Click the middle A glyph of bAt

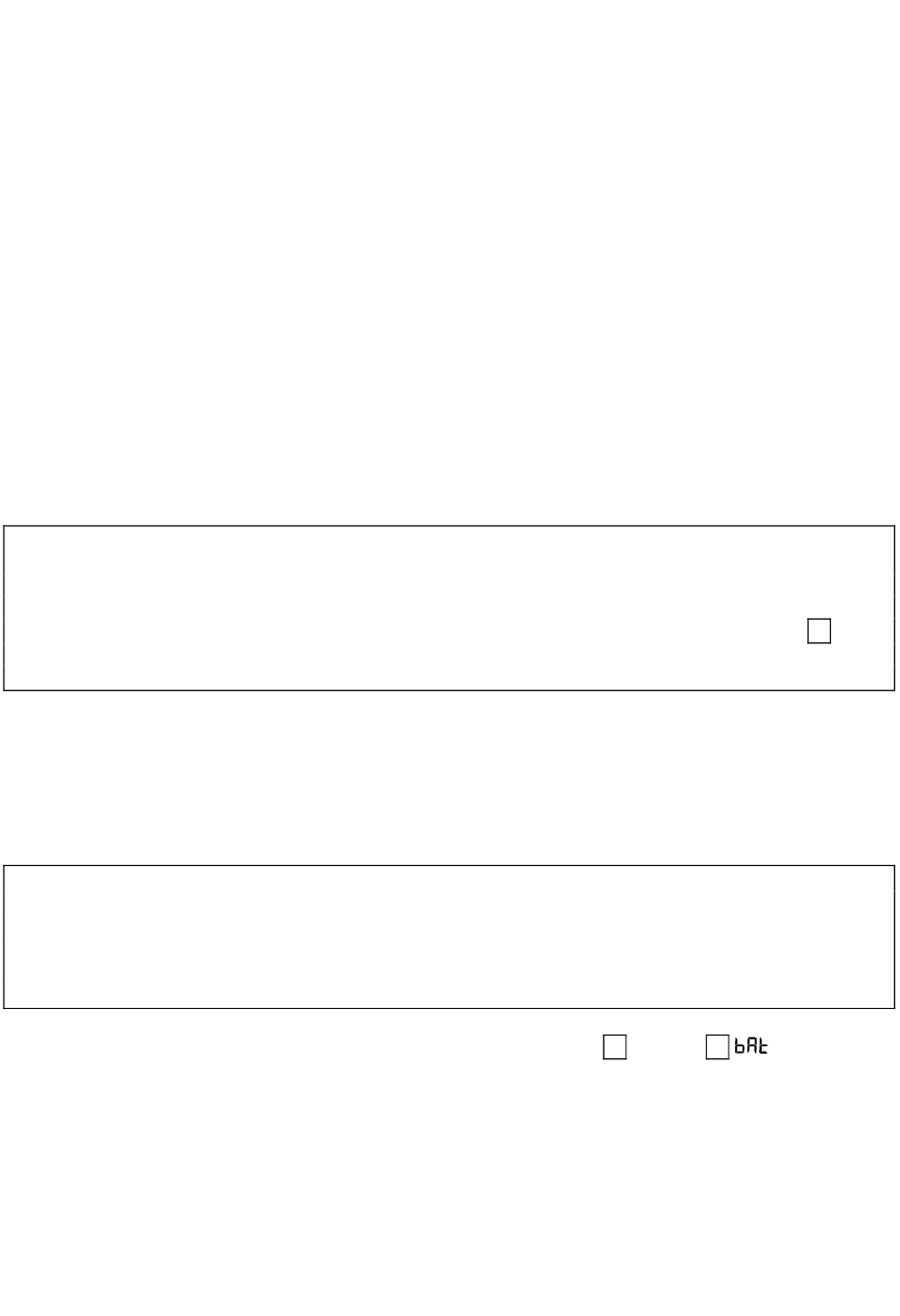[751, 1047]
